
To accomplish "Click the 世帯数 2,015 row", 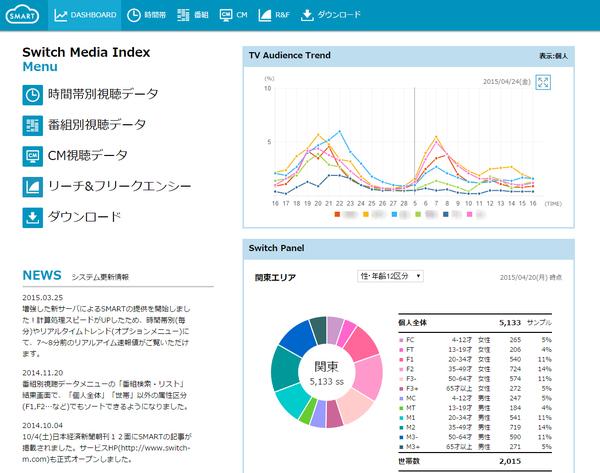I will [475, 462].
